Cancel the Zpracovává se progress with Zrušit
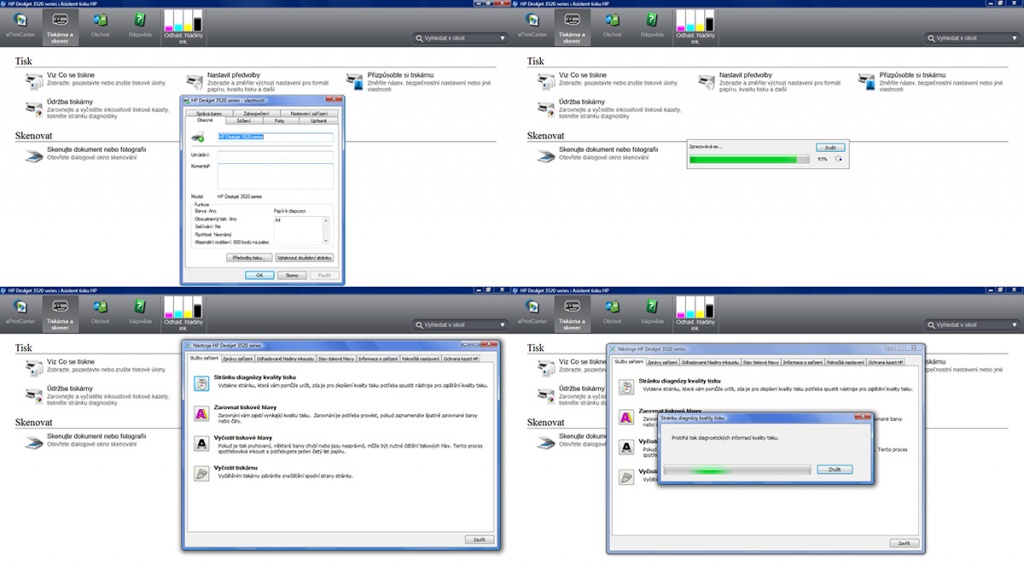This screenshot has width=1024, height=567. (830, 148)
